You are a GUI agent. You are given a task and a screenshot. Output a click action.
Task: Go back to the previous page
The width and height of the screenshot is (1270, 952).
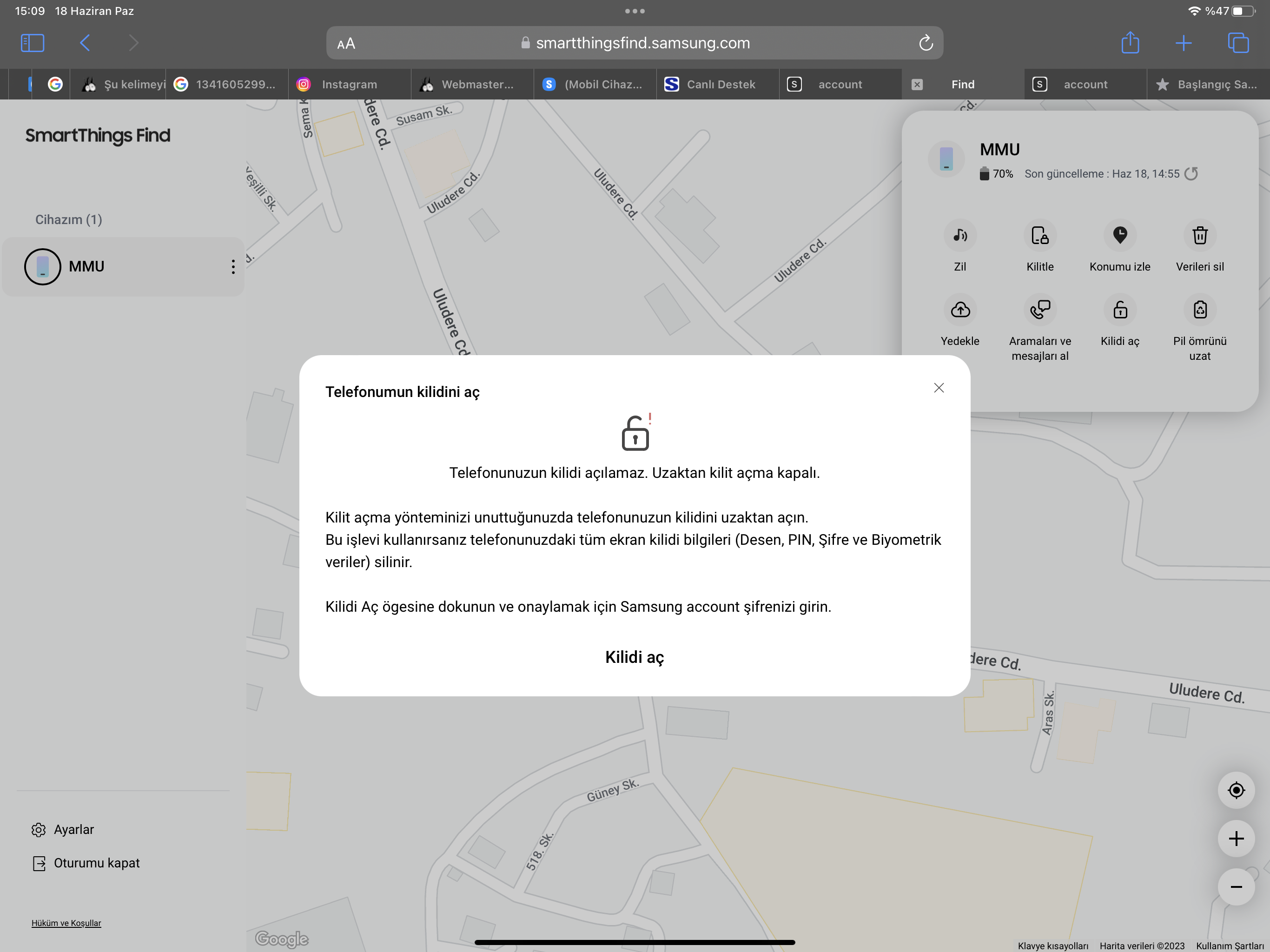[85, 43]
